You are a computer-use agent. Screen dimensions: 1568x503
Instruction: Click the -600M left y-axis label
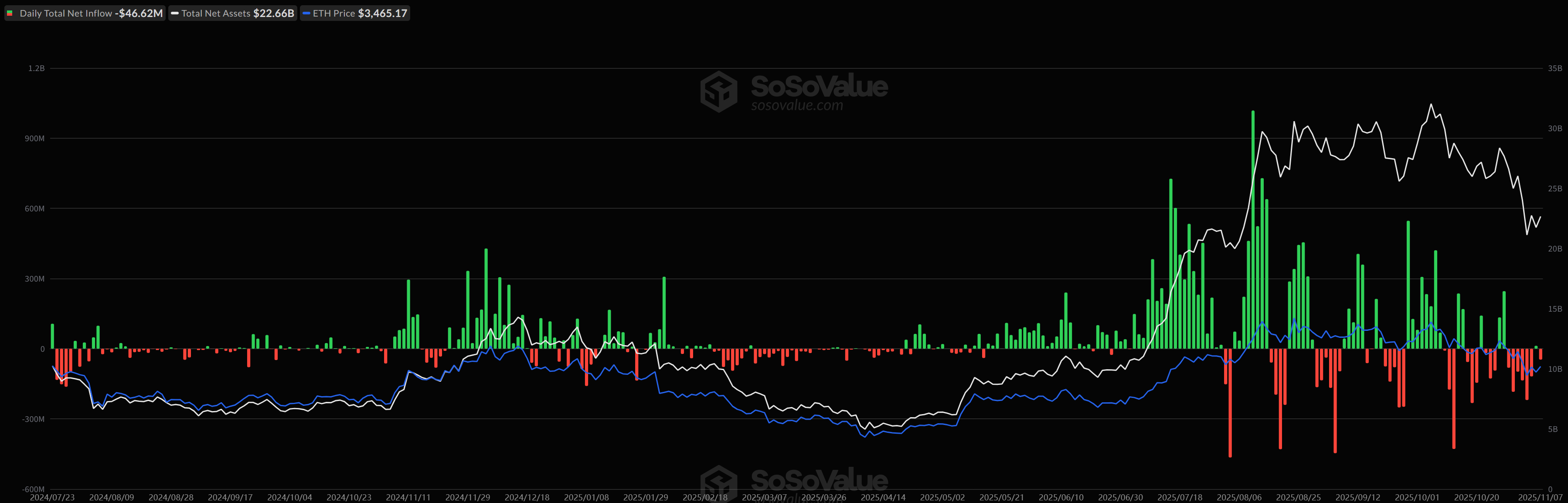coord(34,489)
